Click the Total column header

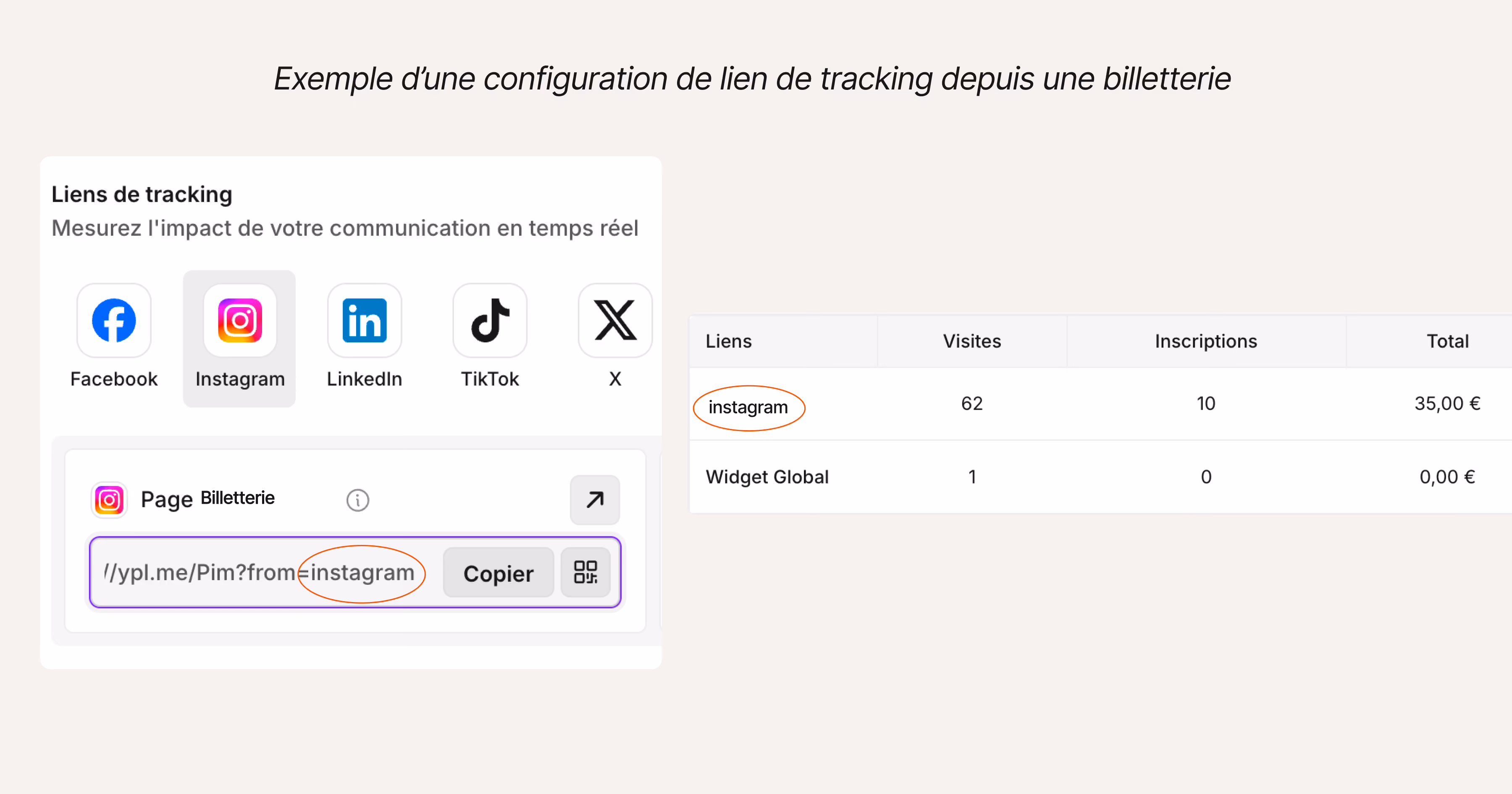tap(1447, 341)
